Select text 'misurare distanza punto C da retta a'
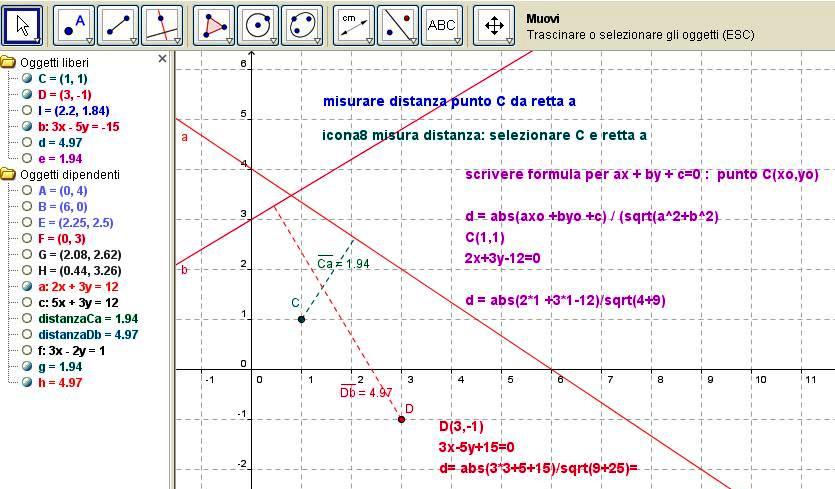 pyautogui.click(x=449, y=101)
